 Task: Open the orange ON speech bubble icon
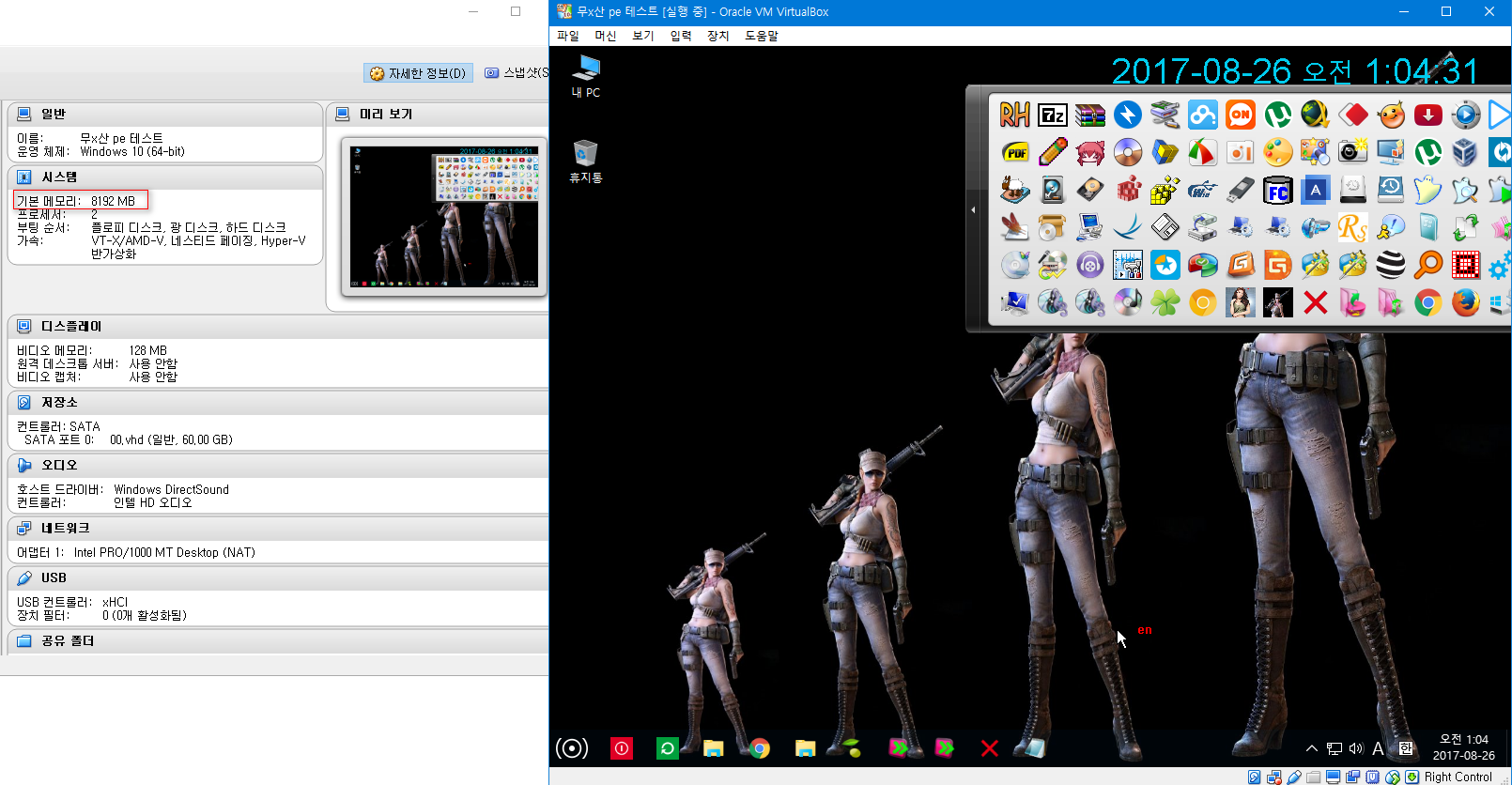pyautogui.click(x=1241, y=115)
